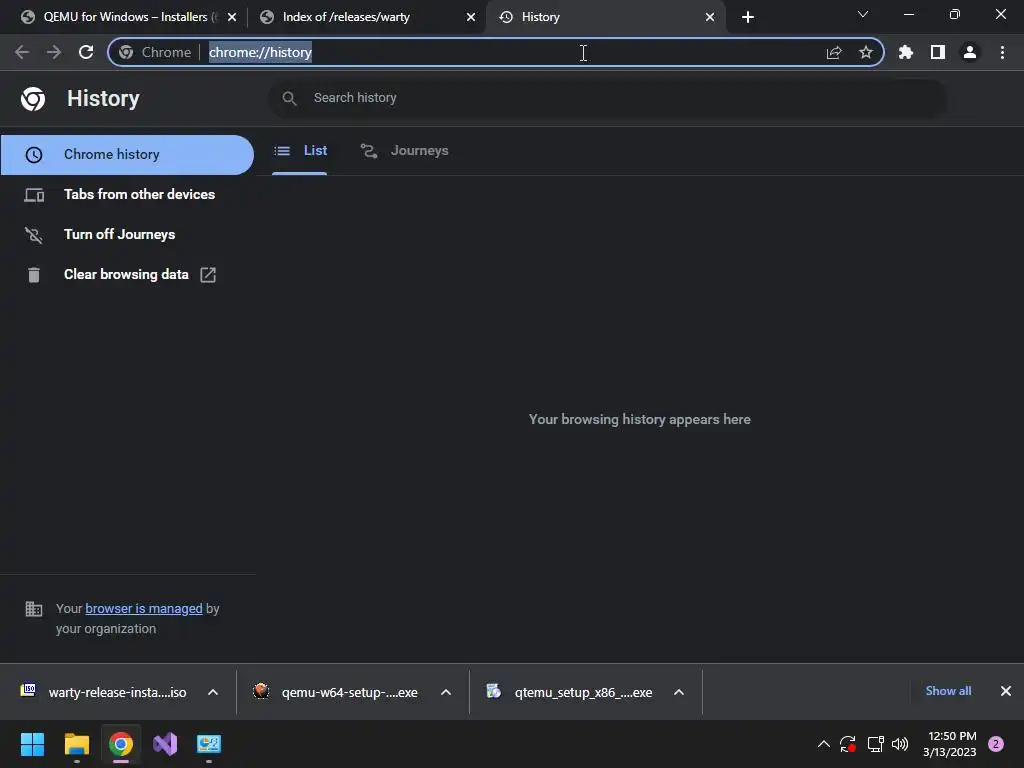Expand options for qtemu_setup_x86 exe download
The width and height of the screenshot is (1024, 768).
(x=679, y=692)
